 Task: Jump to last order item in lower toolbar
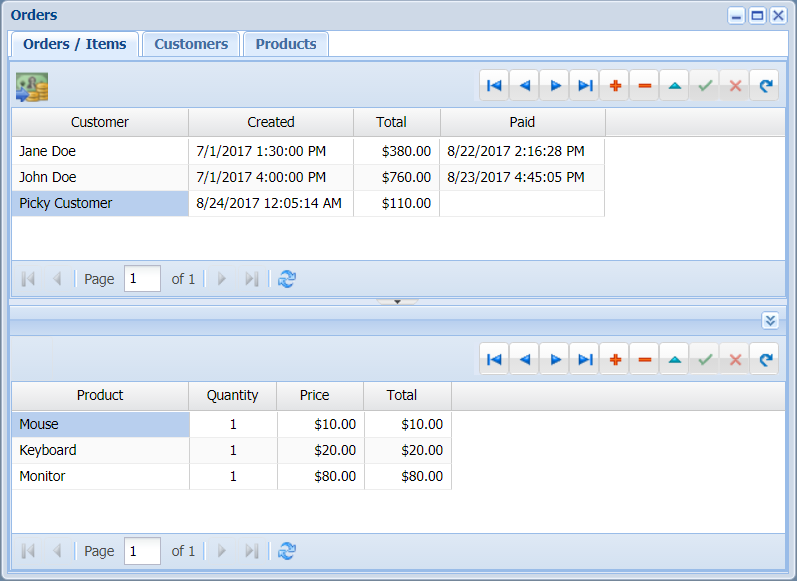tap(585, 359)
